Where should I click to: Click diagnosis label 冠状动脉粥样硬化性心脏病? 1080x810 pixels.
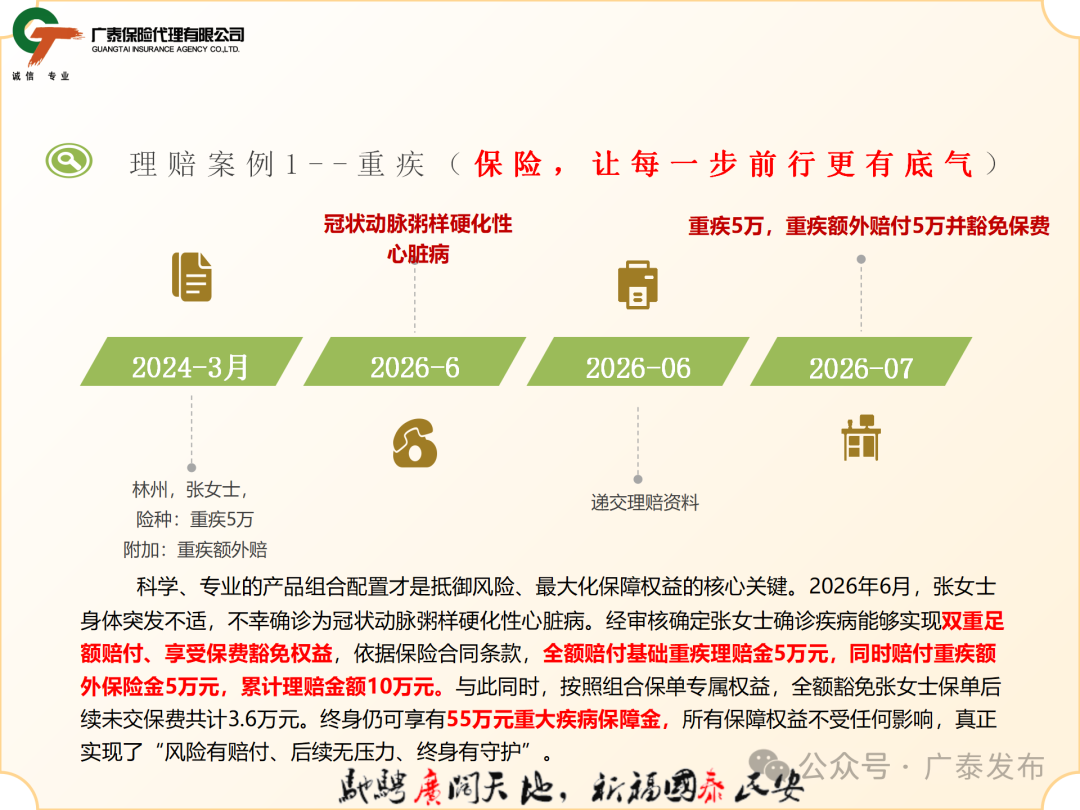418,238
